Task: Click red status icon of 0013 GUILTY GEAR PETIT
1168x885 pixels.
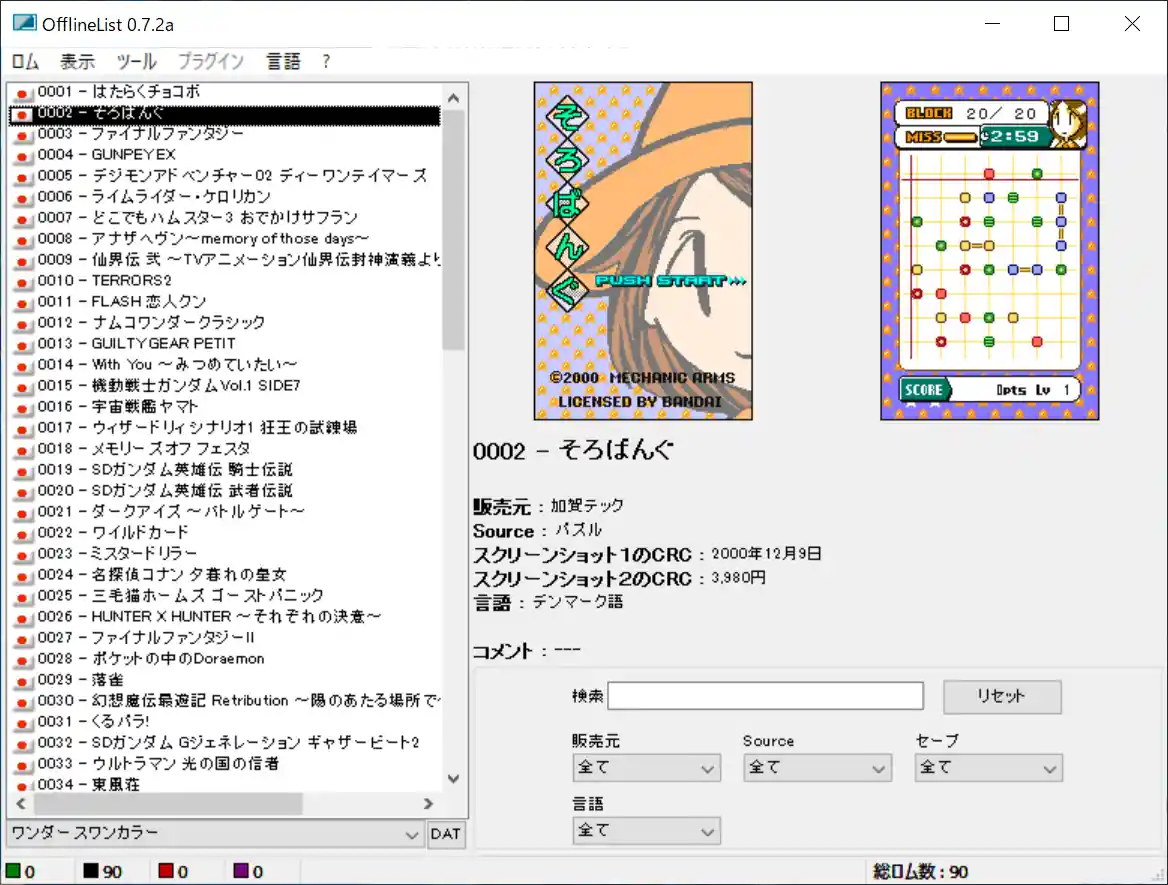Action: click(x=22, y=345)
